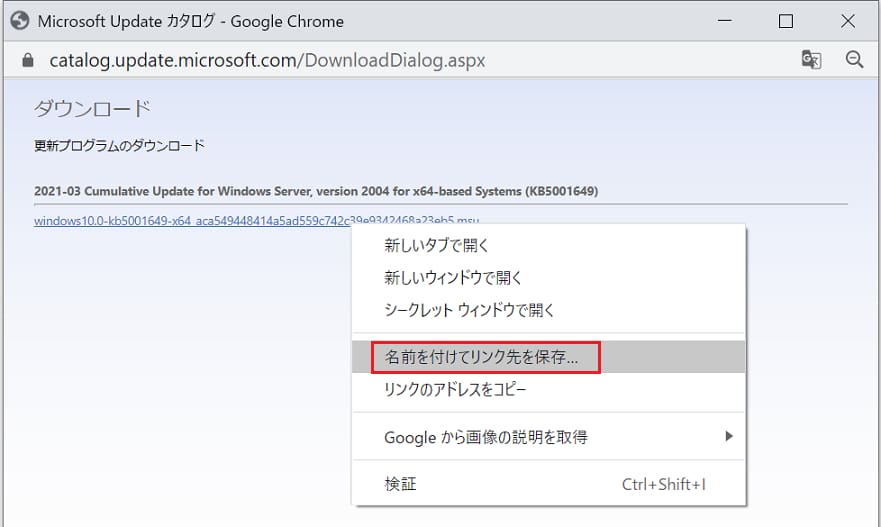The height and width of the screenshot is (527, 881).
Task: Click the windows10.0-kb5001649 .msu download link
Action: point(190,220)
